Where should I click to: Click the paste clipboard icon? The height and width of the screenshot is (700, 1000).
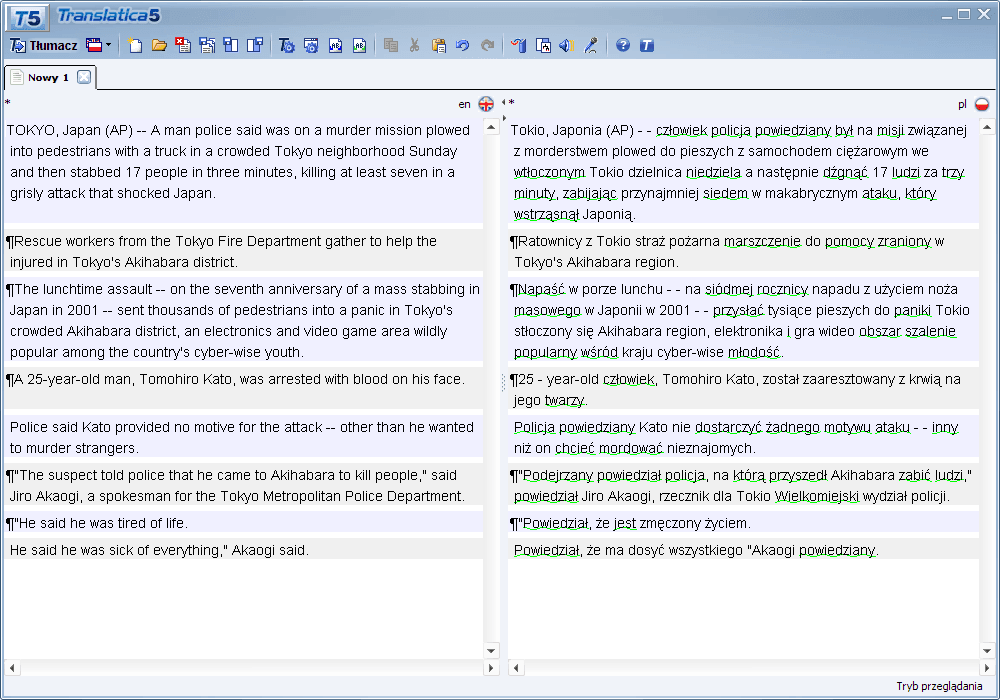click(439, 46)
